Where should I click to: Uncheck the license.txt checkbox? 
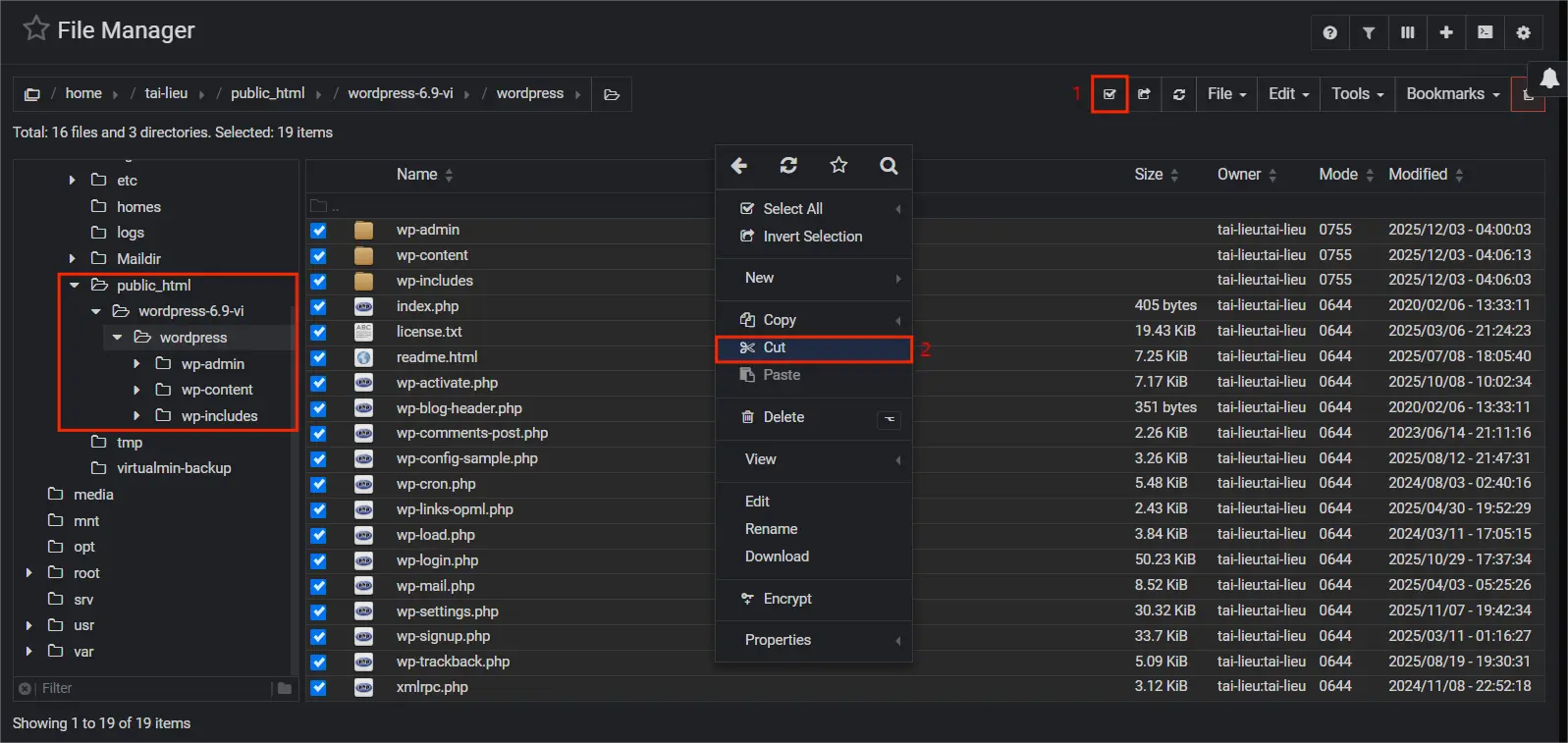click(x=319, y=333)
